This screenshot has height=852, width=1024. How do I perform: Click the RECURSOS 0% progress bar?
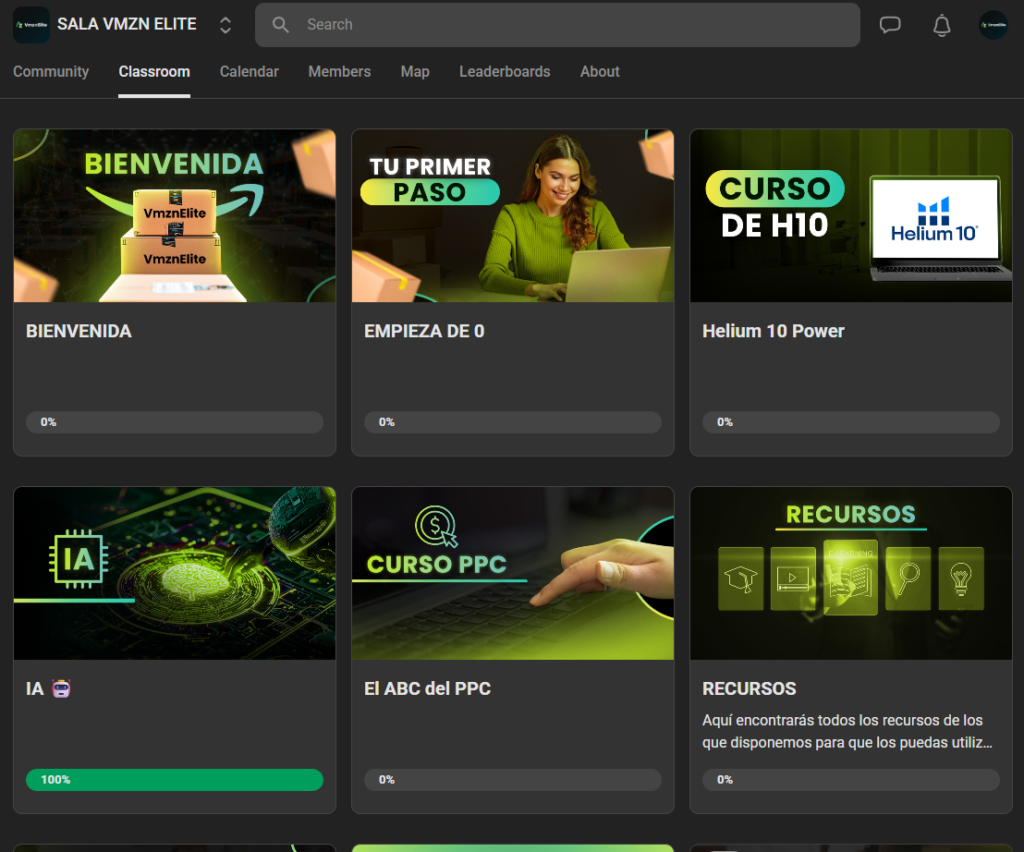851,780
